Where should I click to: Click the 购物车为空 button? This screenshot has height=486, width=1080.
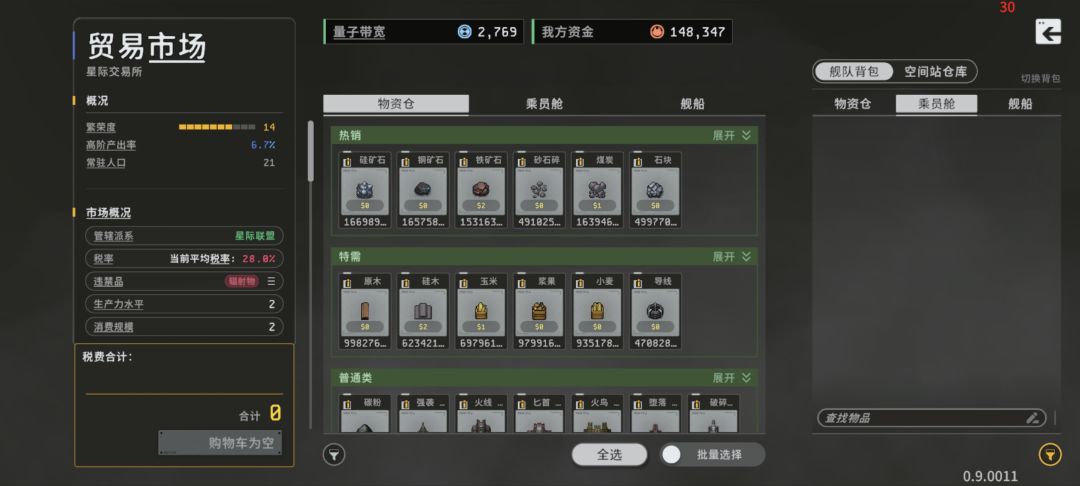pos(220,443)
